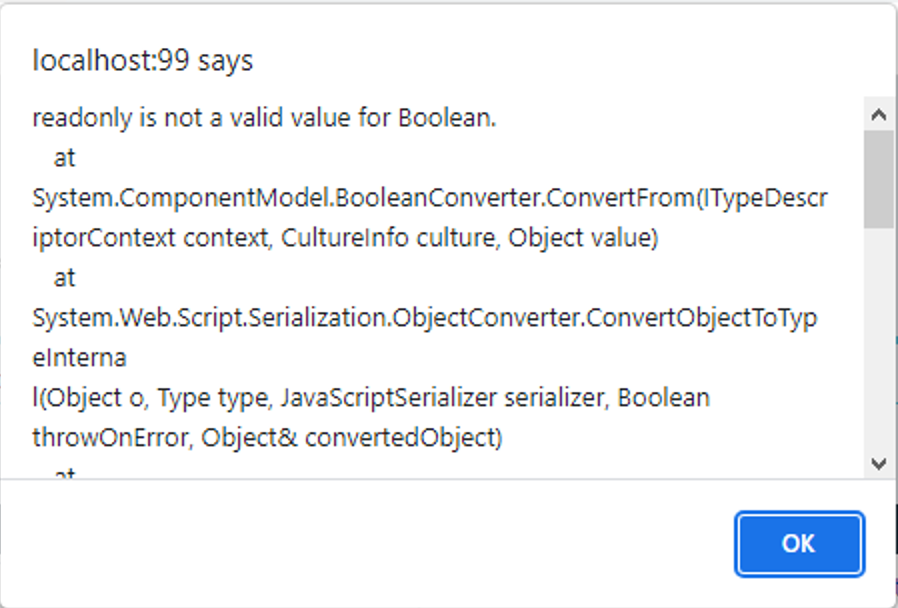
Task: Click the scrollbar up arrow
Action: coord(879,115)
